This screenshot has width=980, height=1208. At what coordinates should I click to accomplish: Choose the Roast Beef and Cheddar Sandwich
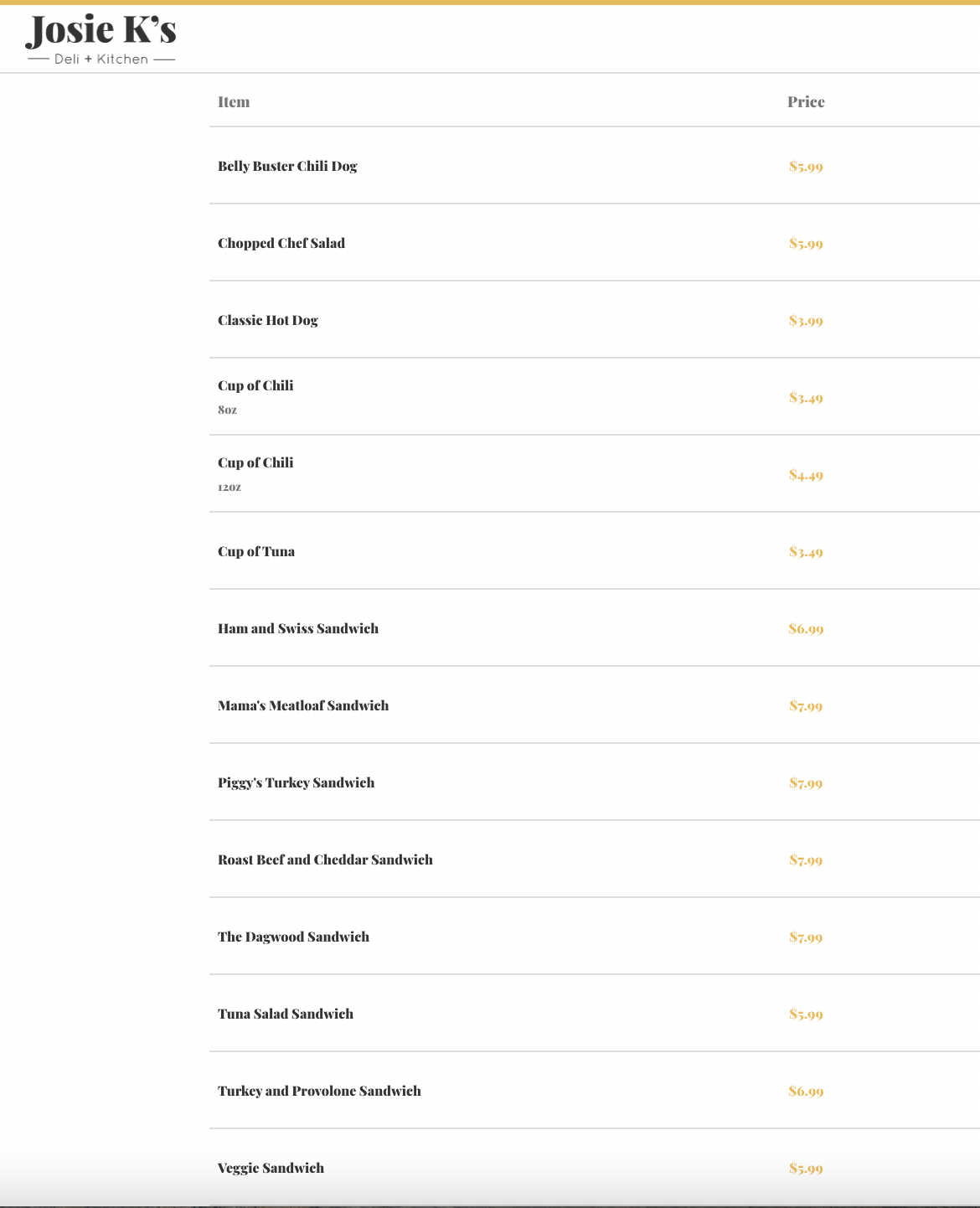point(325,860)
